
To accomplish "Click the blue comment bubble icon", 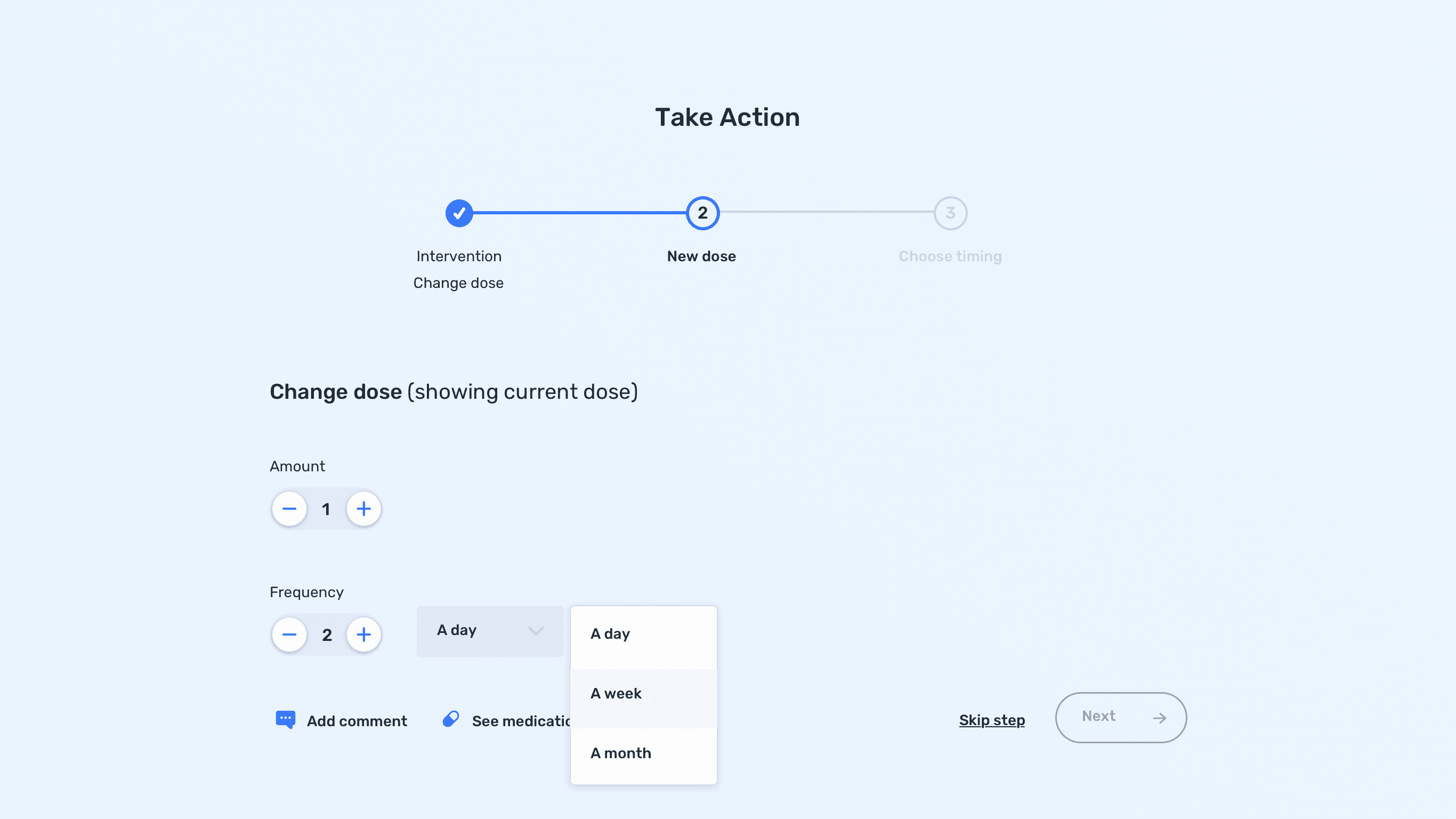I will tap(286, 719).
